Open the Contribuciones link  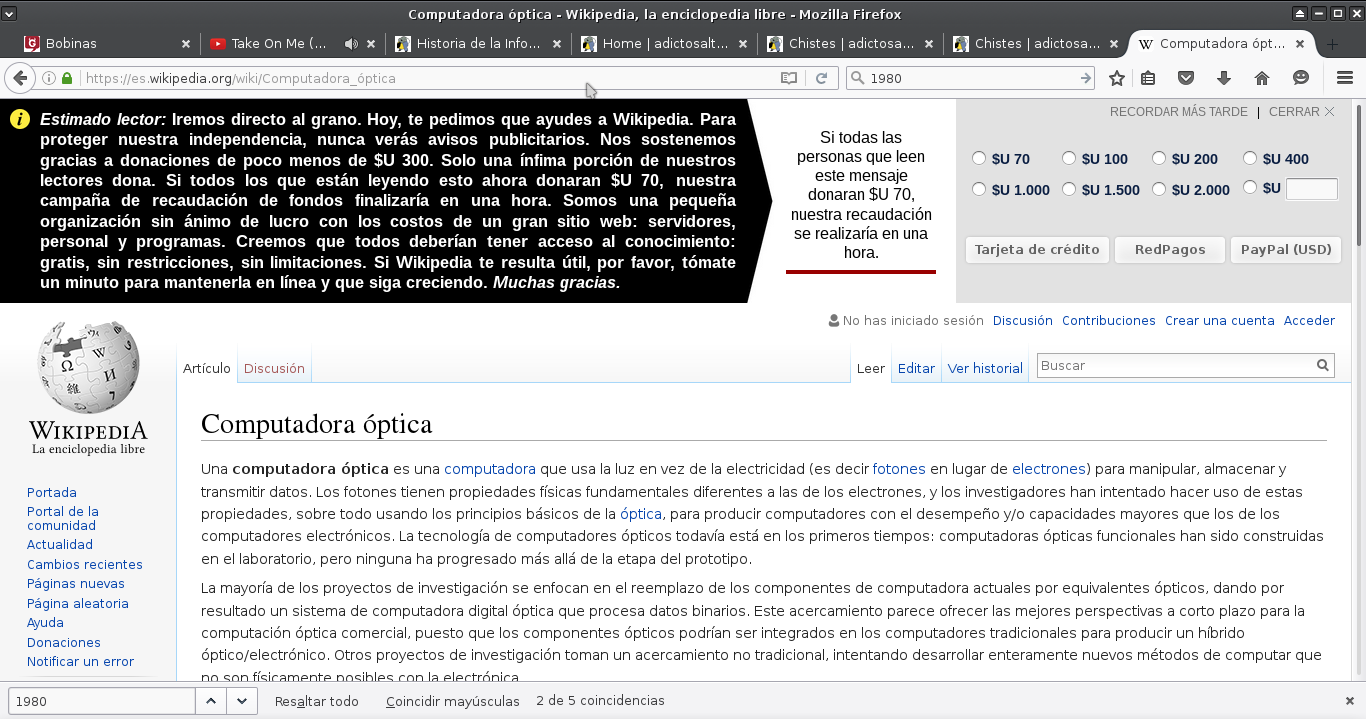point(1109,321)
